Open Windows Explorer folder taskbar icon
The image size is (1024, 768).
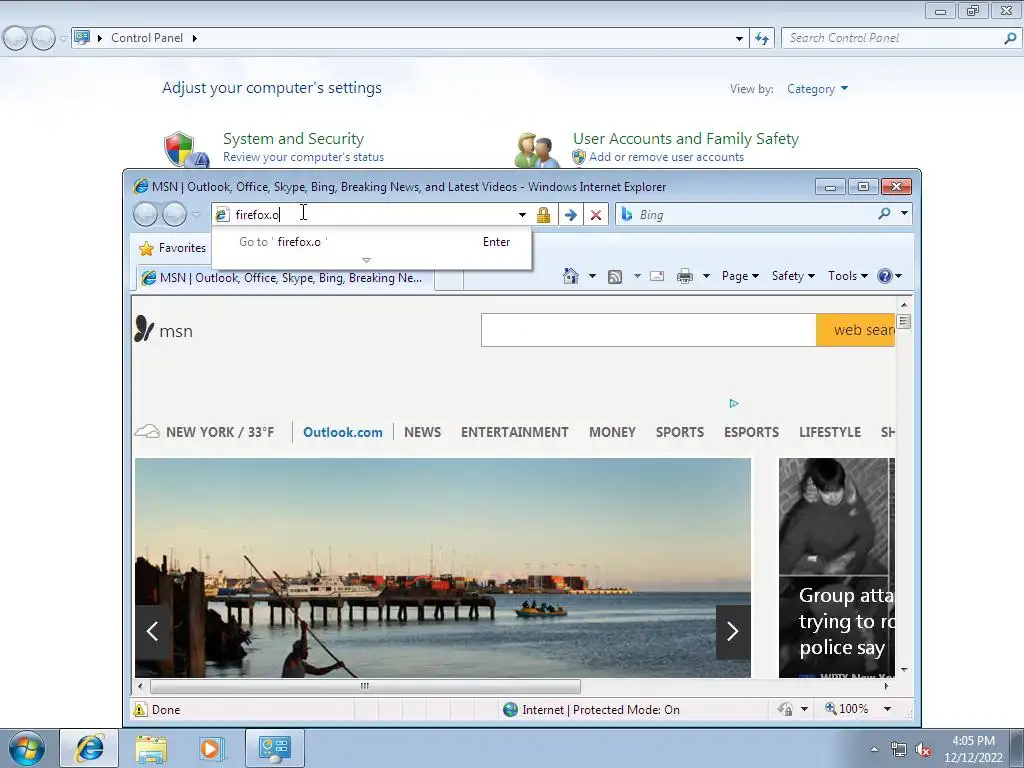(x=151, y=748)
